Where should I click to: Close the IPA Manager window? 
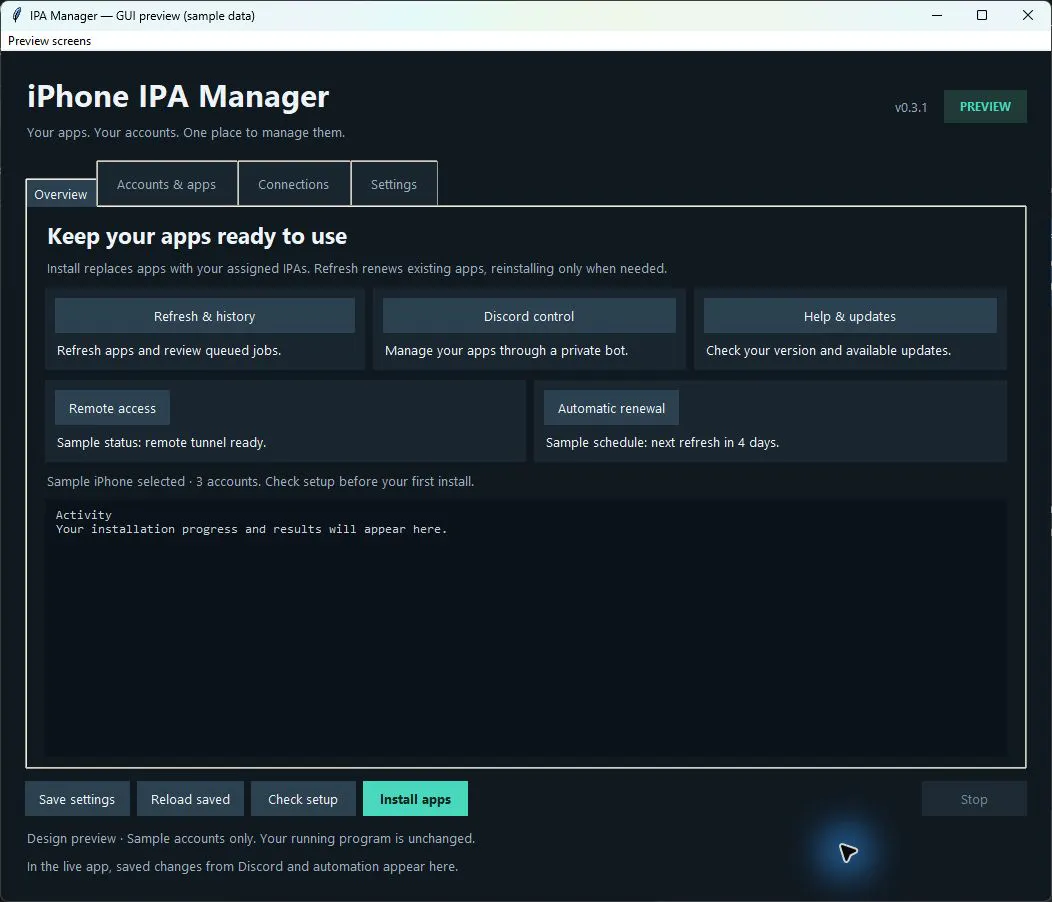coord(1027,15)
